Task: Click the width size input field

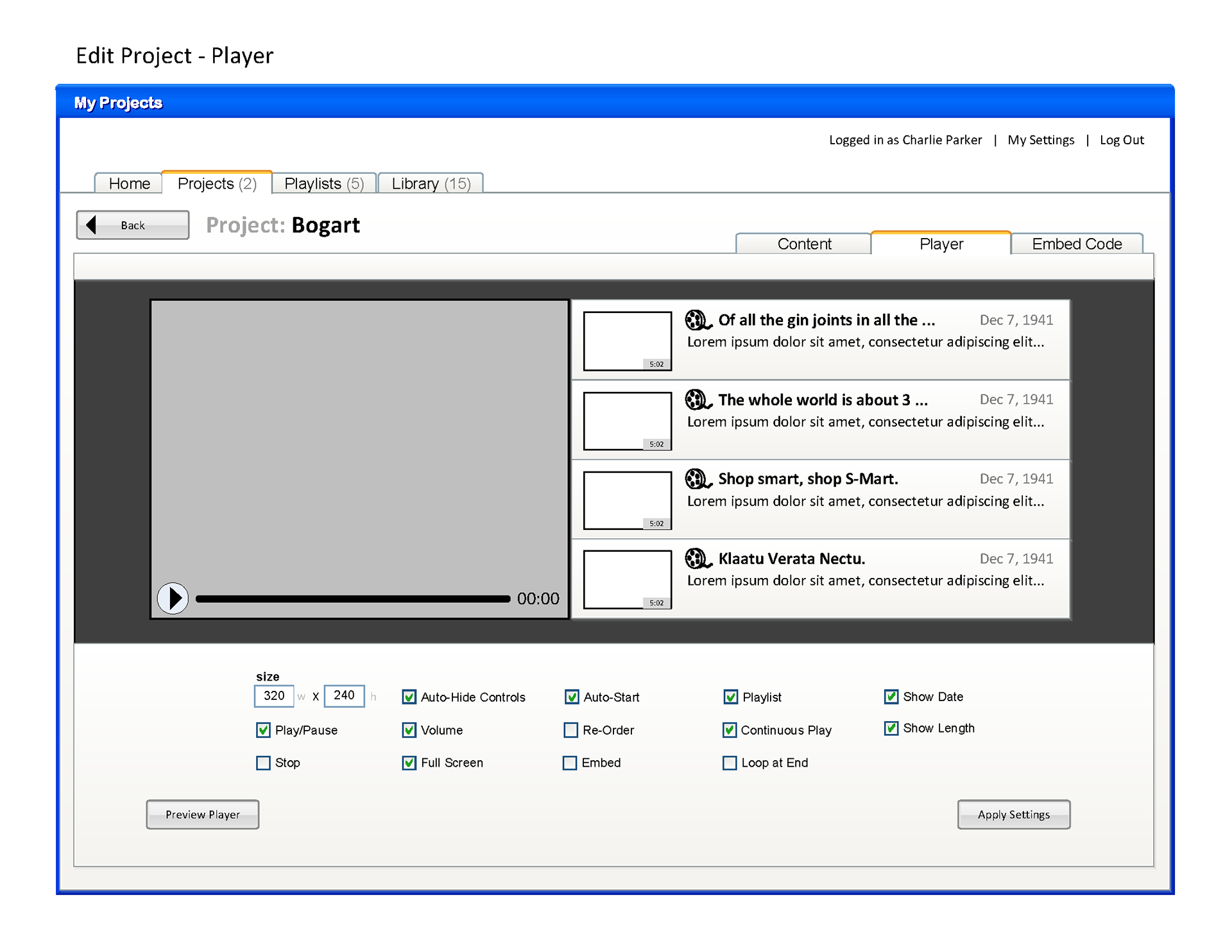Action: tap(274, 696)
